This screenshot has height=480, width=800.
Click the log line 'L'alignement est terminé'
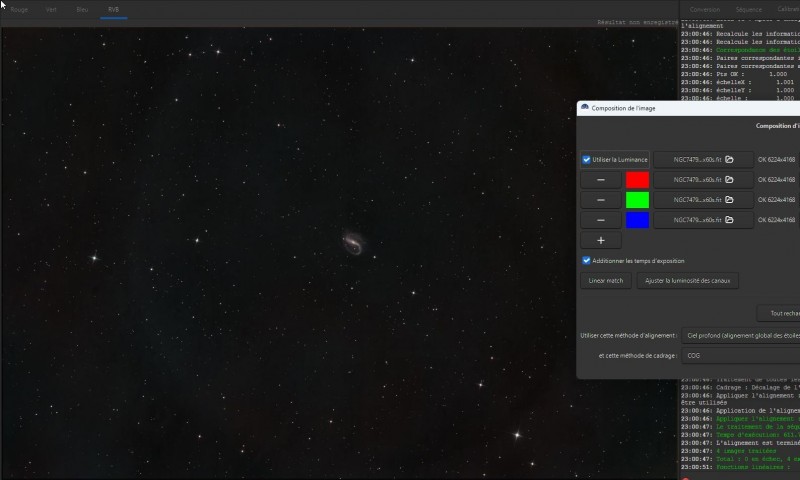point(740,443)
